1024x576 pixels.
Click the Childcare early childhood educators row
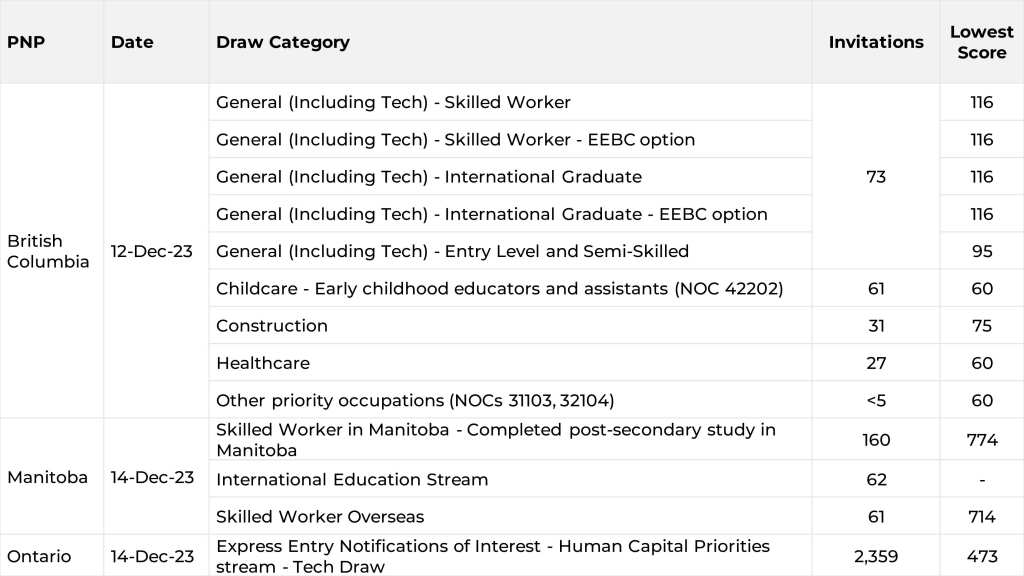tap(499, 288)
